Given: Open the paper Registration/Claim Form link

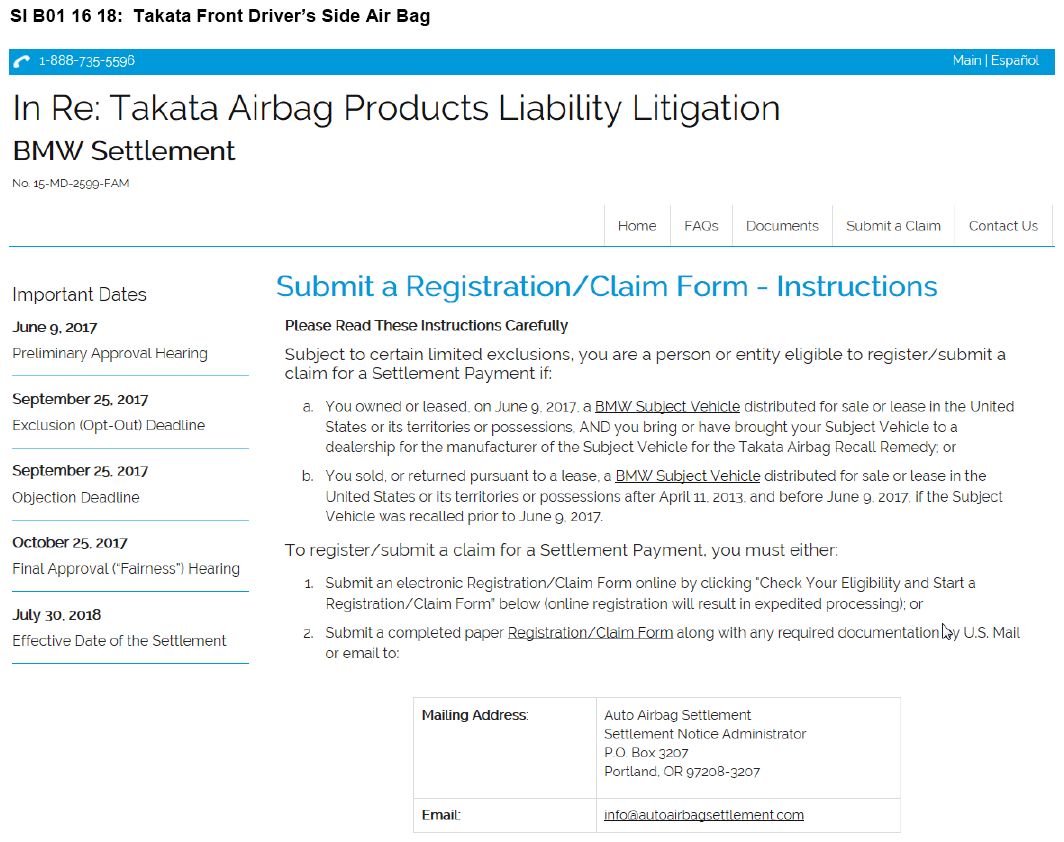Looking at the screenshot, I should pos(590,633).
